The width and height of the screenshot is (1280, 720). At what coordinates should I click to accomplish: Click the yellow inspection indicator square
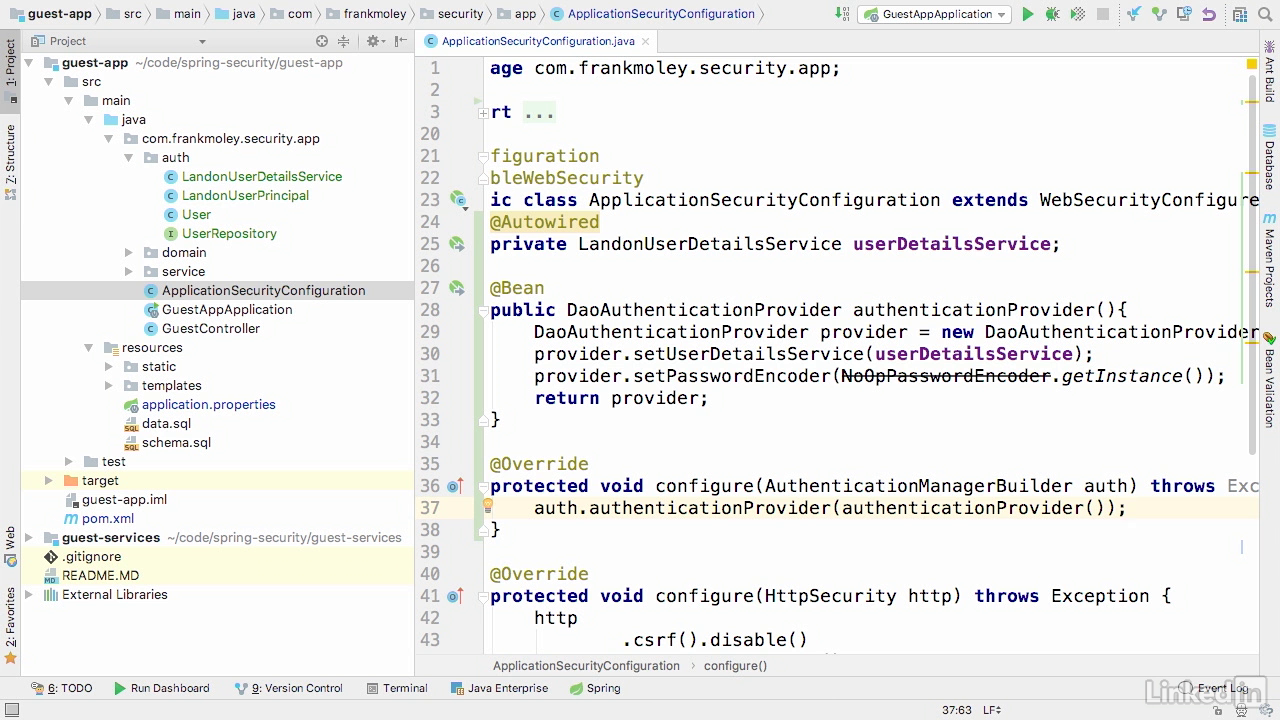coord(1251,64)
